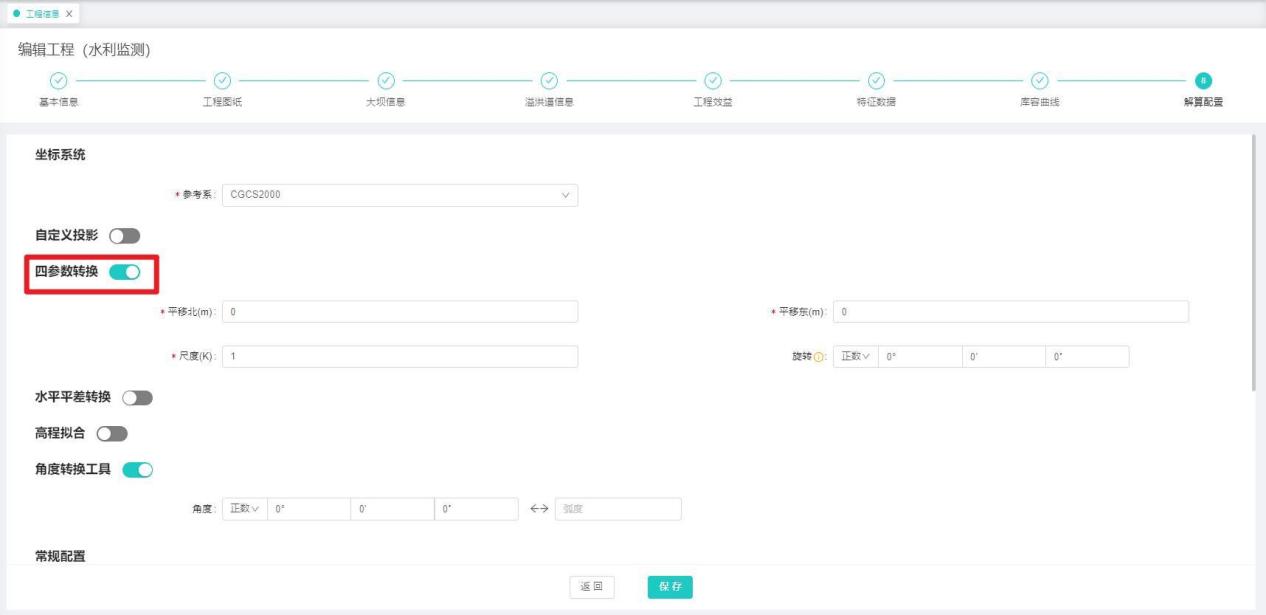The image size is (1266, 615).
Task: Click the 工程图纸 step checkmark icon
Action: pyautogui.click(x=222, y=81)
